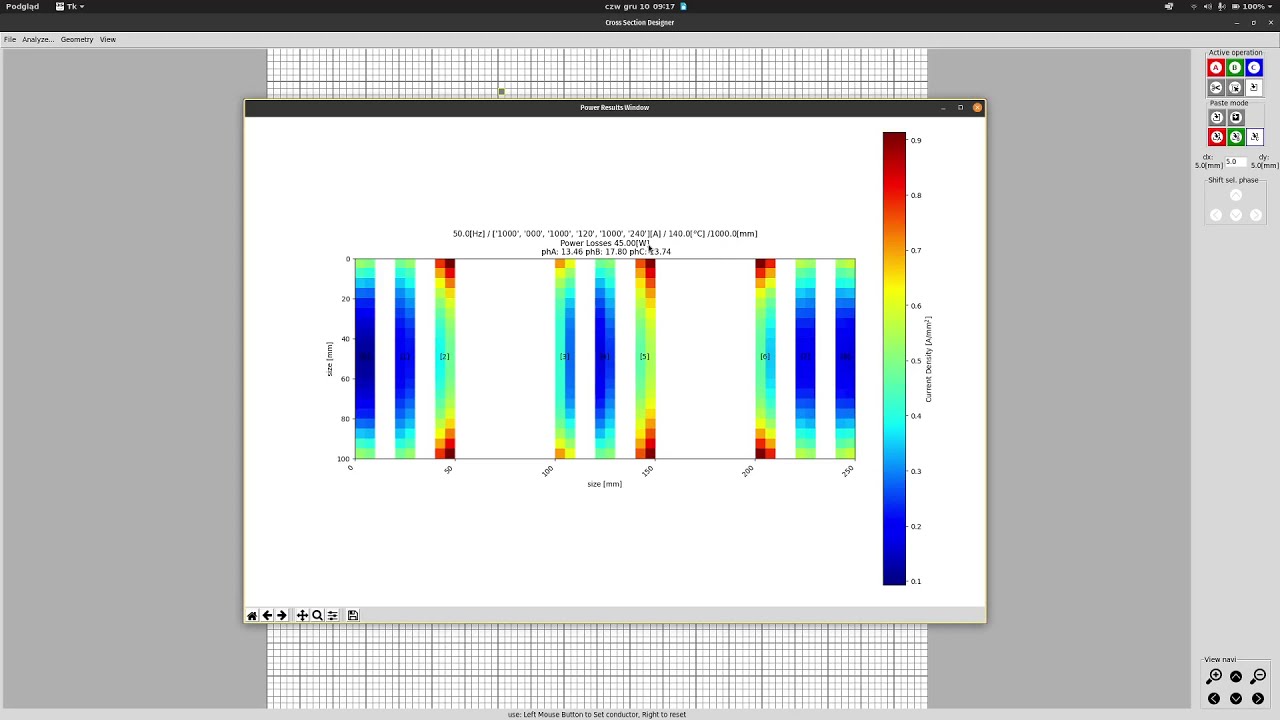
Task: Select phase A as active operation
Action: (1216, 68)
